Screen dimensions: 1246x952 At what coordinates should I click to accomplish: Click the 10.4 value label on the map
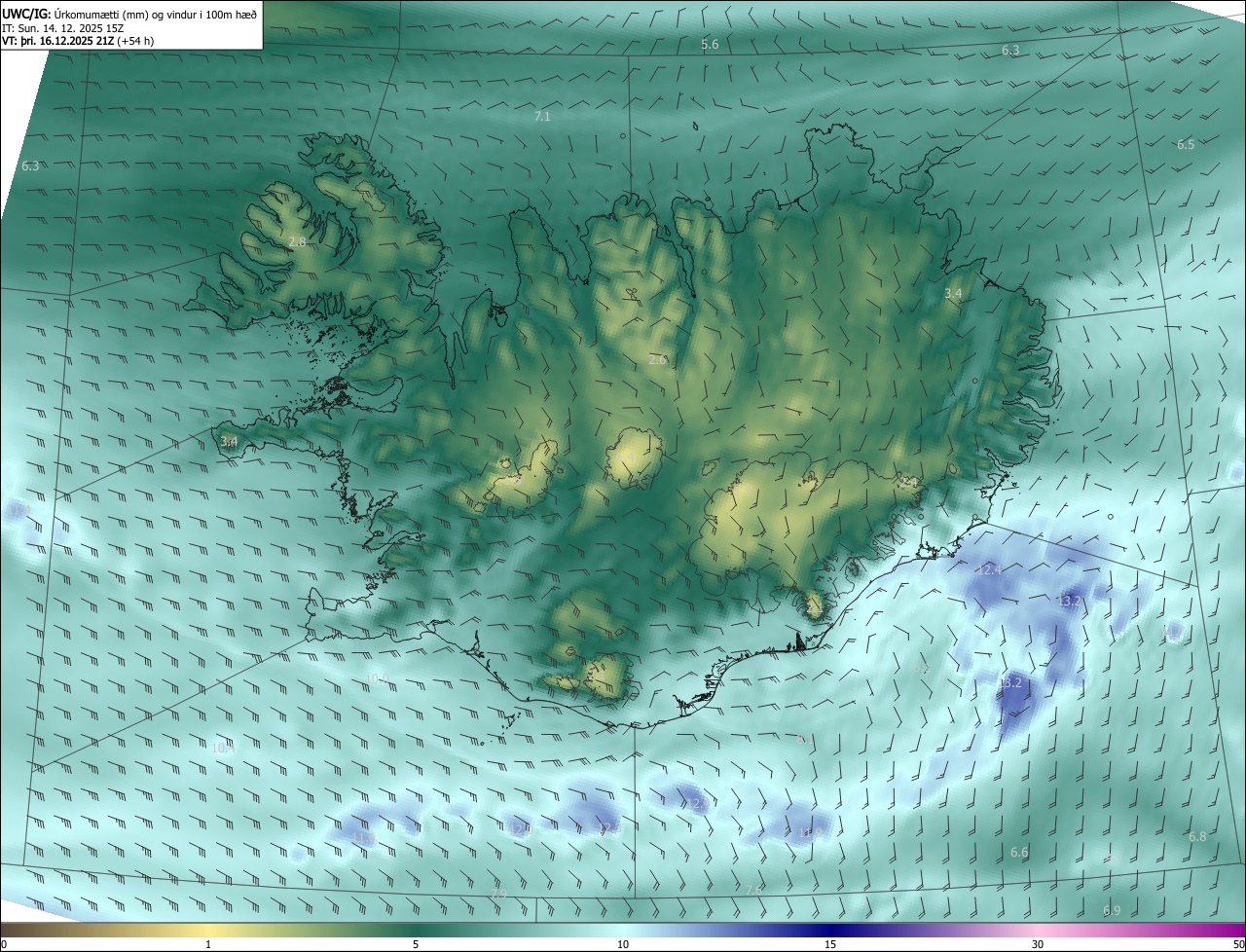click(222, 749)
